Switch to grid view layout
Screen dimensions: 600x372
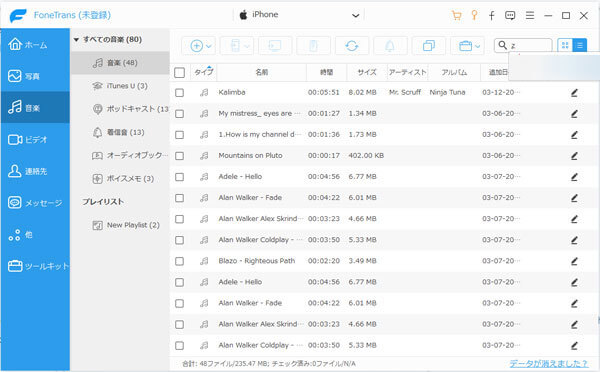564,46
